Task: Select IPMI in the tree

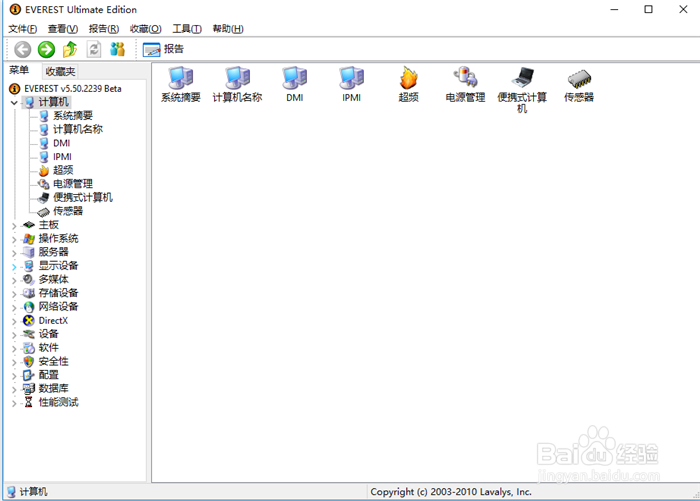Action: 62,157
